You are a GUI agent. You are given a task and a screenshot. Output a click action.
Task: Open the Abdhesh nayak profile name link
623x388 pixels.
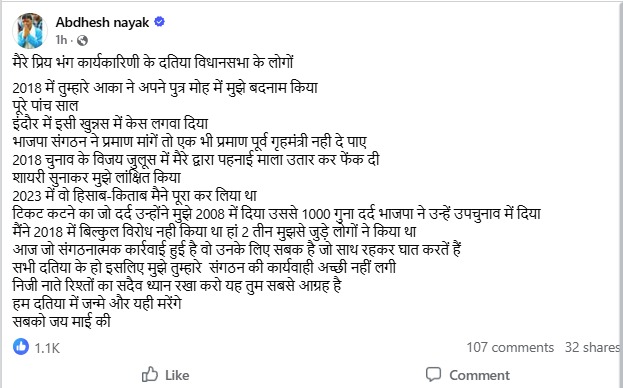click(102, 22)
